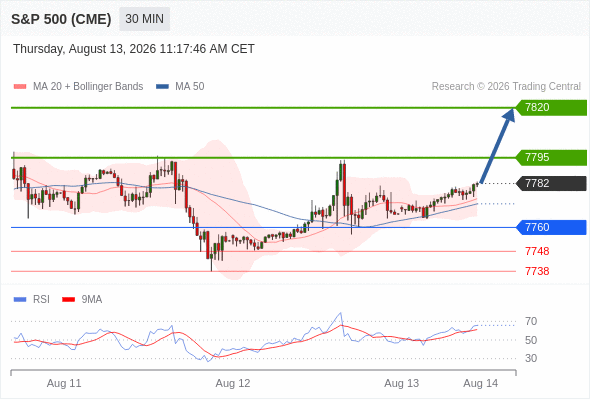
Task: Click the pink MA 20 color swatch
Action: 20,87
